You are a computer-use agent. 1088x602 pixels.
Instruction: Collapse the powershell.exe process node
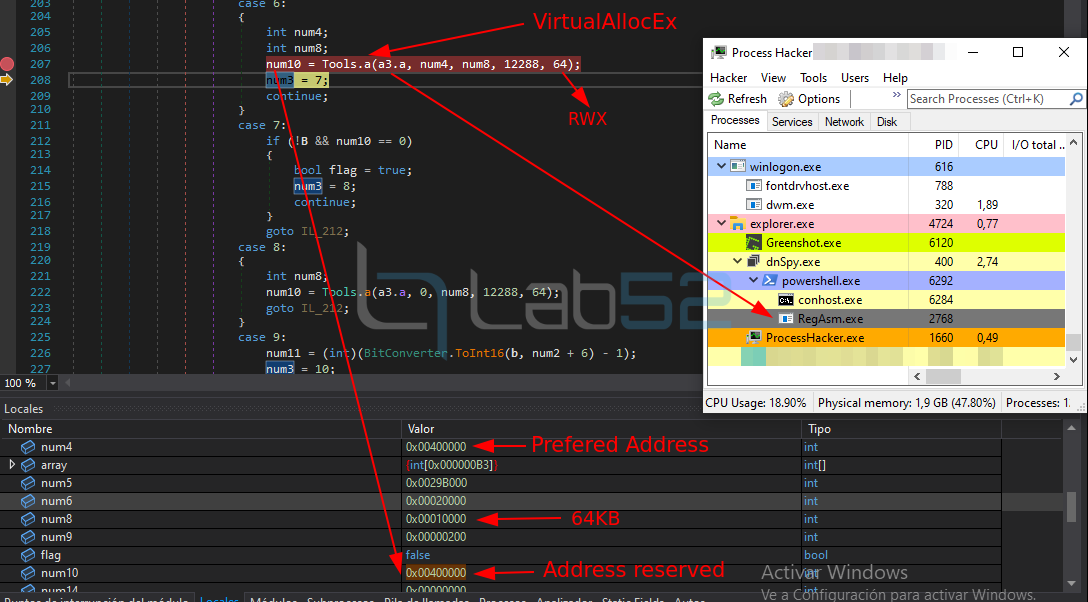(x=754, y=281)
